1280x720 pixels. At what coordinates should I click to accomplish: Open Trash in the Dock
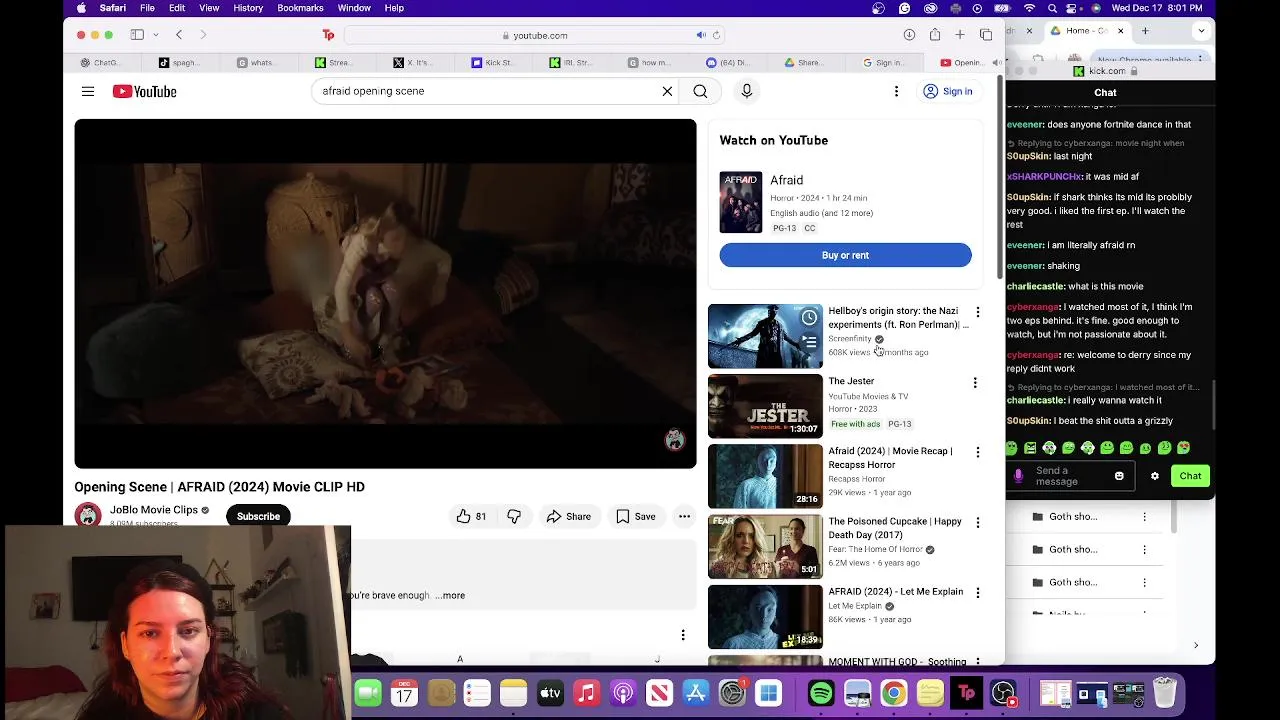[1165, 693]
